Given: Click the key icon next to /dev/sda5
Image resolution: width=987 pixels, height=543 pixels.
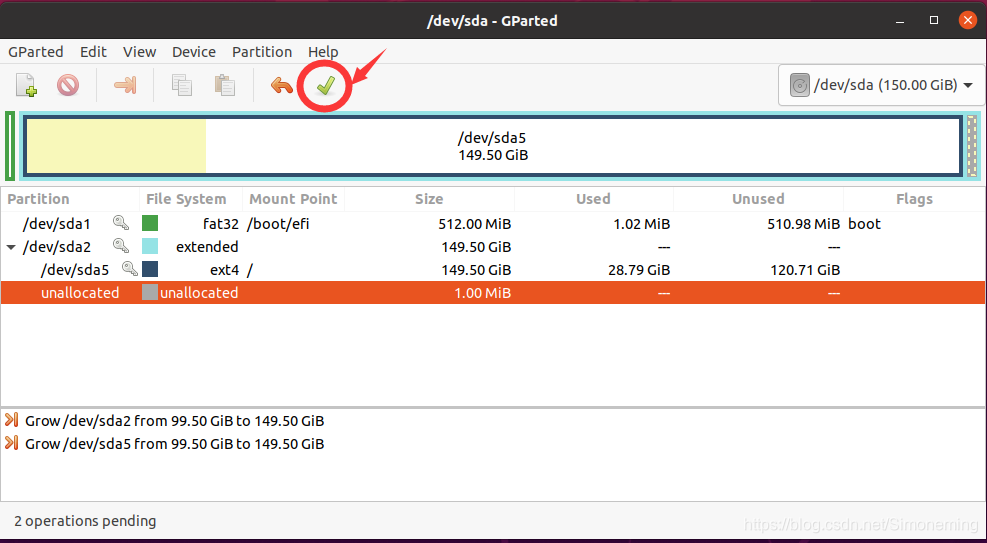Looking at the screenshot, I should (x=130, y=269).
